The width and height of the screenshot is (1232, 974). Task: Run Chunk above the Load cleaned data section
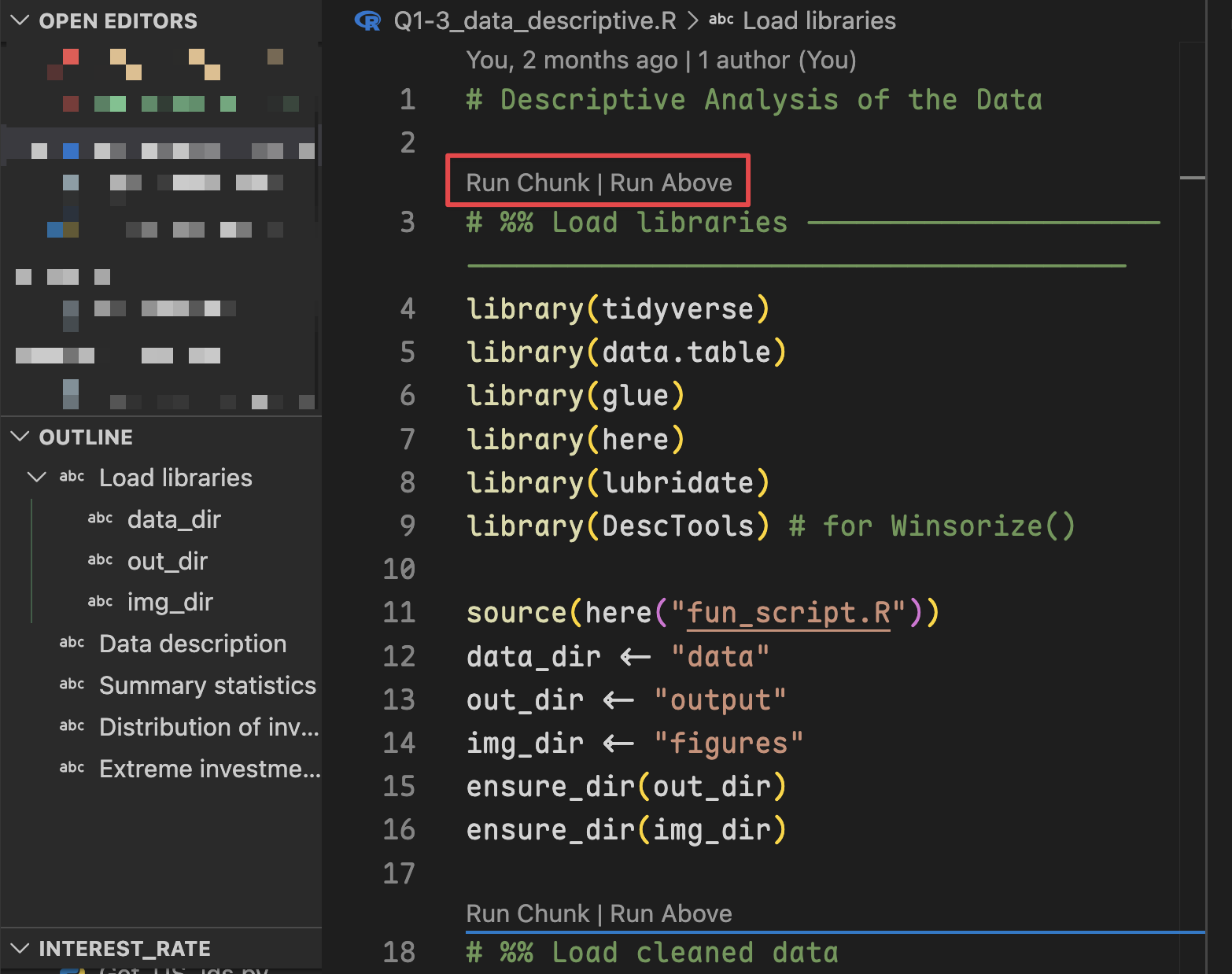tap(527, 913)
